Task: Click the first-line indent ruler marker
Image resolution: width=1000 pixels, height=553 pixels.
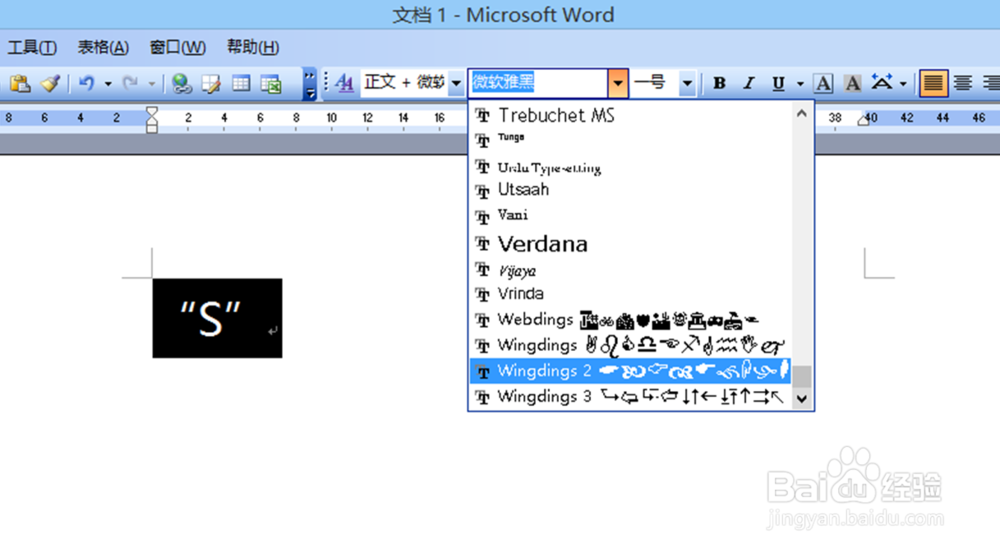Action: (x=152, y=112)
